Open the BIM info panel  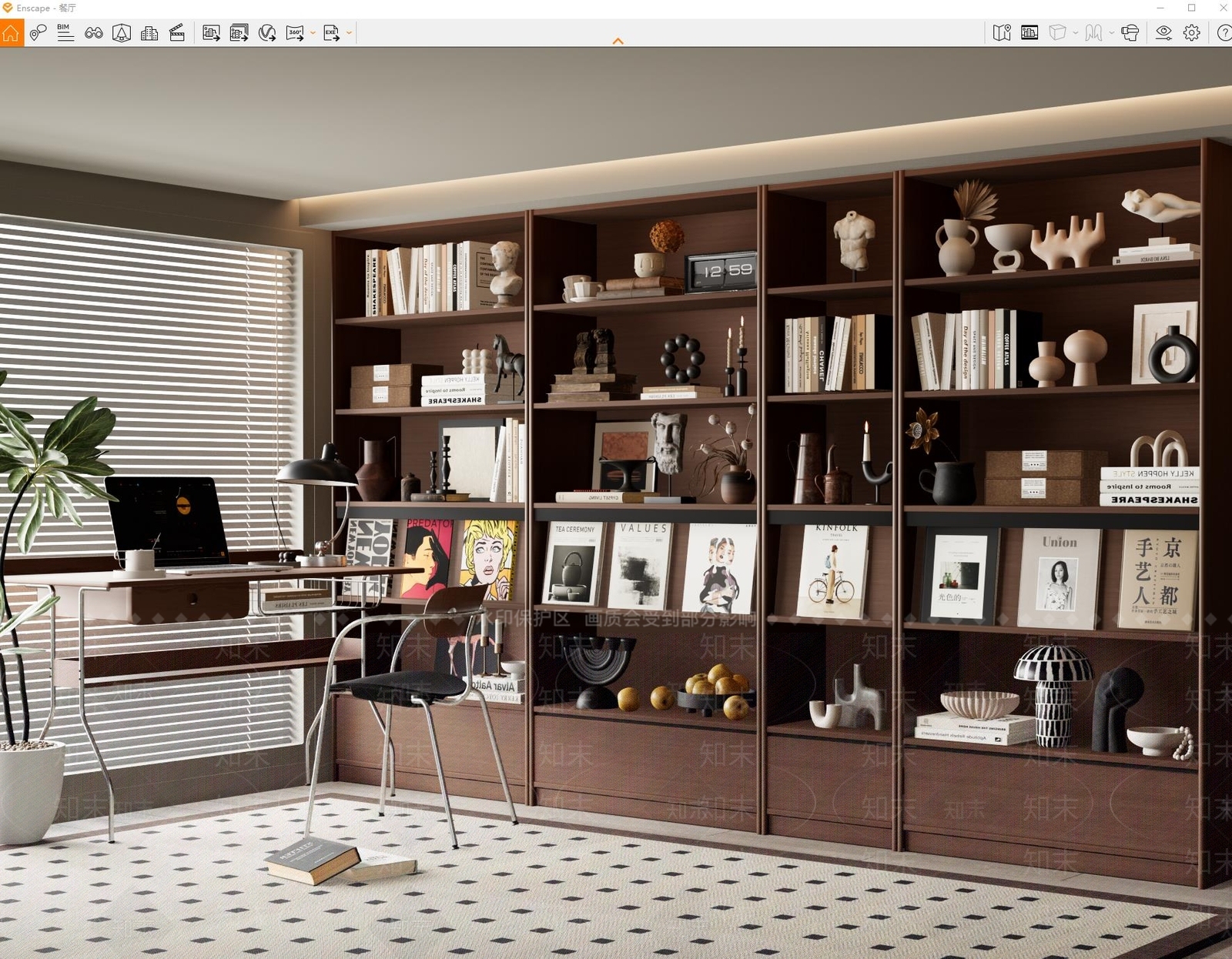[65, 32]
